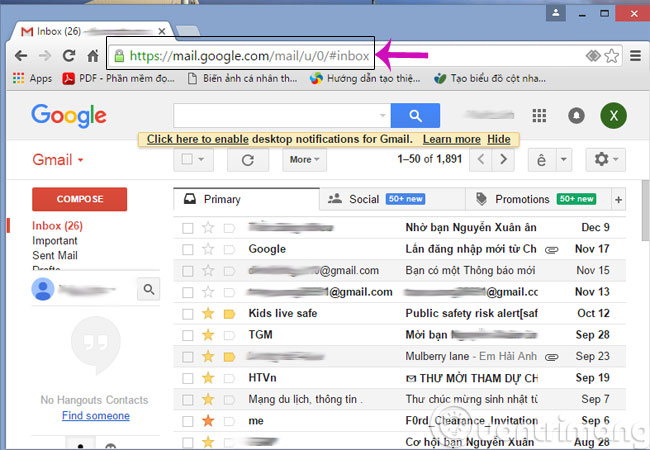Screen dimensions: 650x450
Task: Star the Google email
Action: [x=208, y=249]
